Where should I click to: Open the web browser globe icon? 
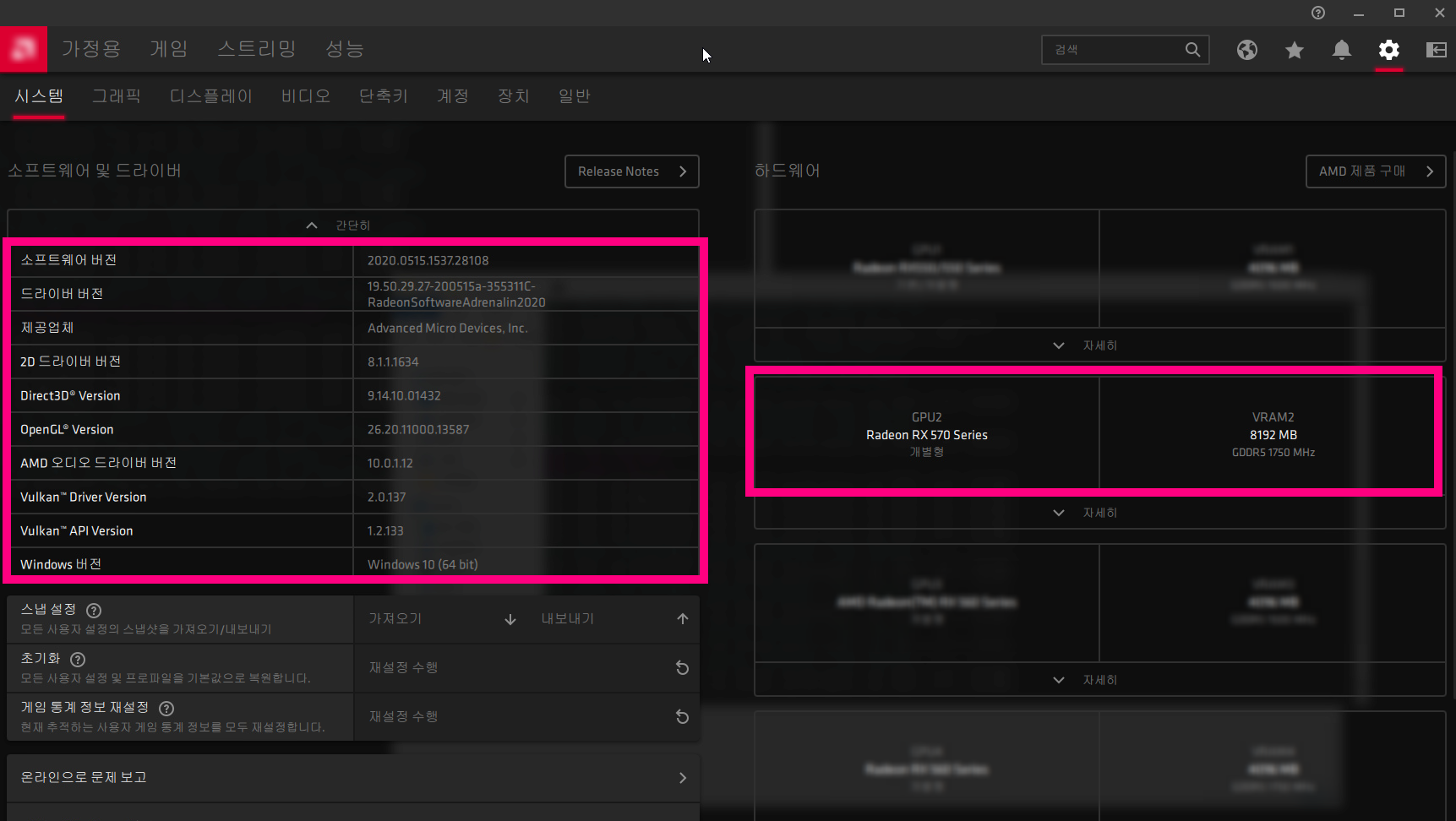click(1247, 50)
